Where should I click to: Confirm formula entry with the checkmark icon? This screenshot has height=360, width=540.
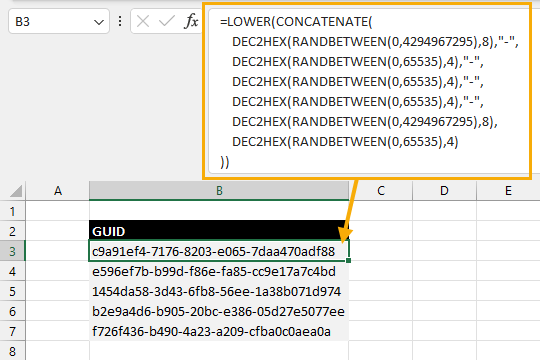pos(167,22)
